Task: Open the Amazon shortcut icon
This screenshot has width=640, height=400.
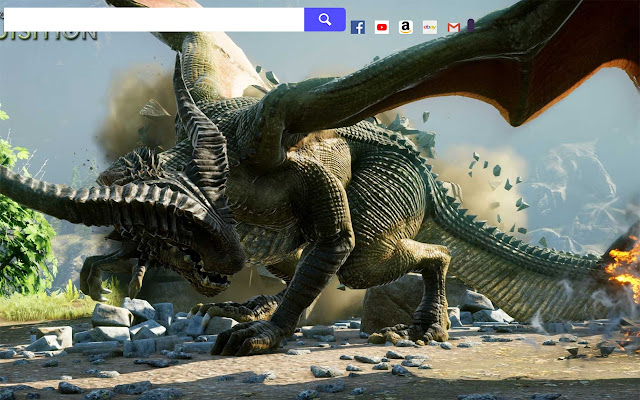Action: pyautogui.click(x=406, y=27)
